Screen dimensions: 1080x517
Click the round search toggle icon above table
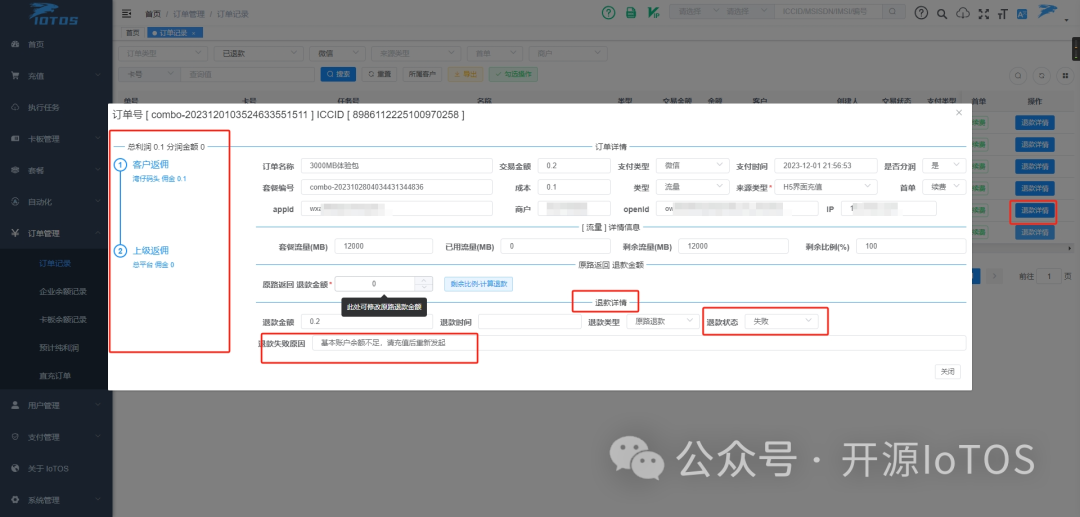tap(1019, 76)
